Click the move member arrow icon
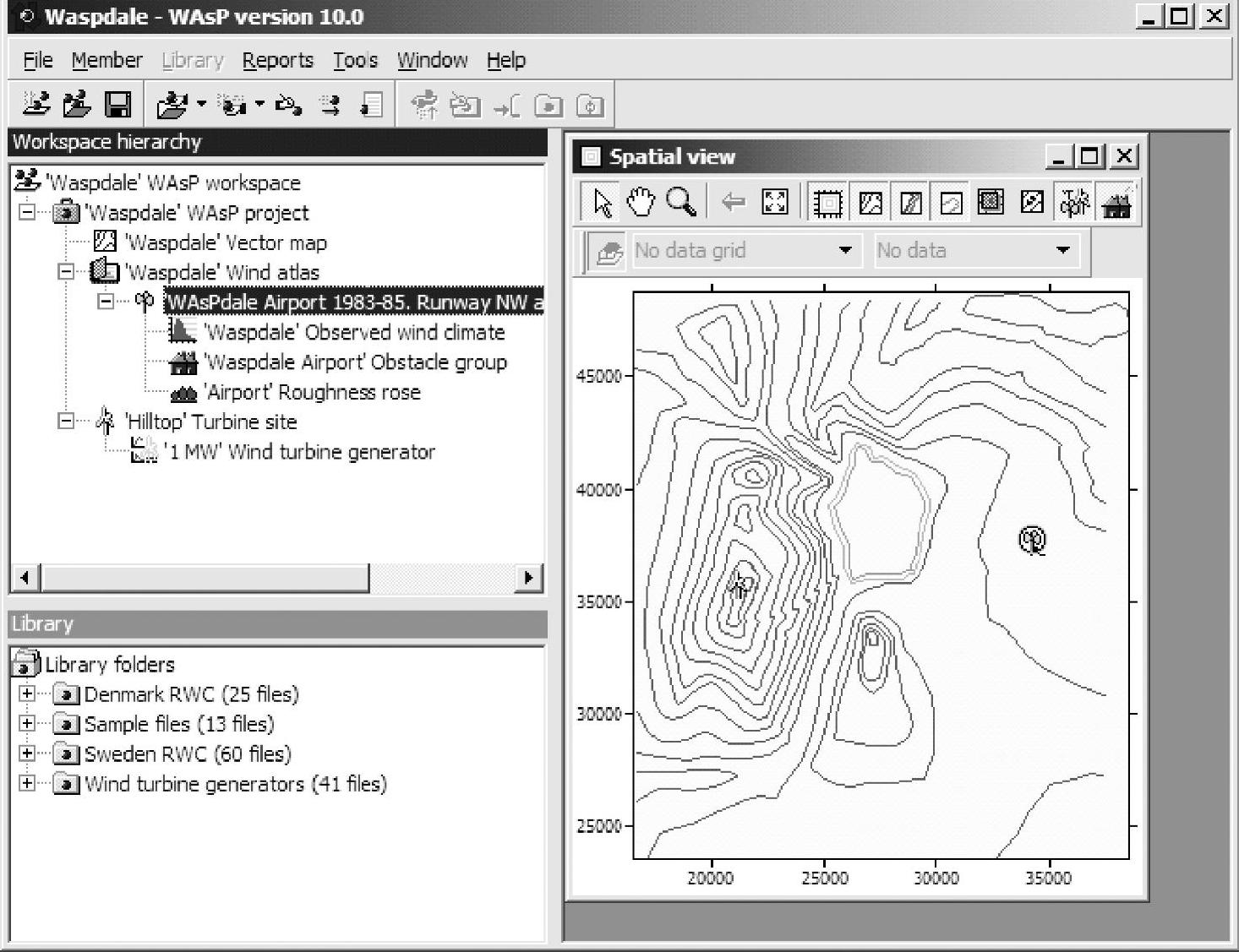The image size is (1239, 952). point(330,106)
